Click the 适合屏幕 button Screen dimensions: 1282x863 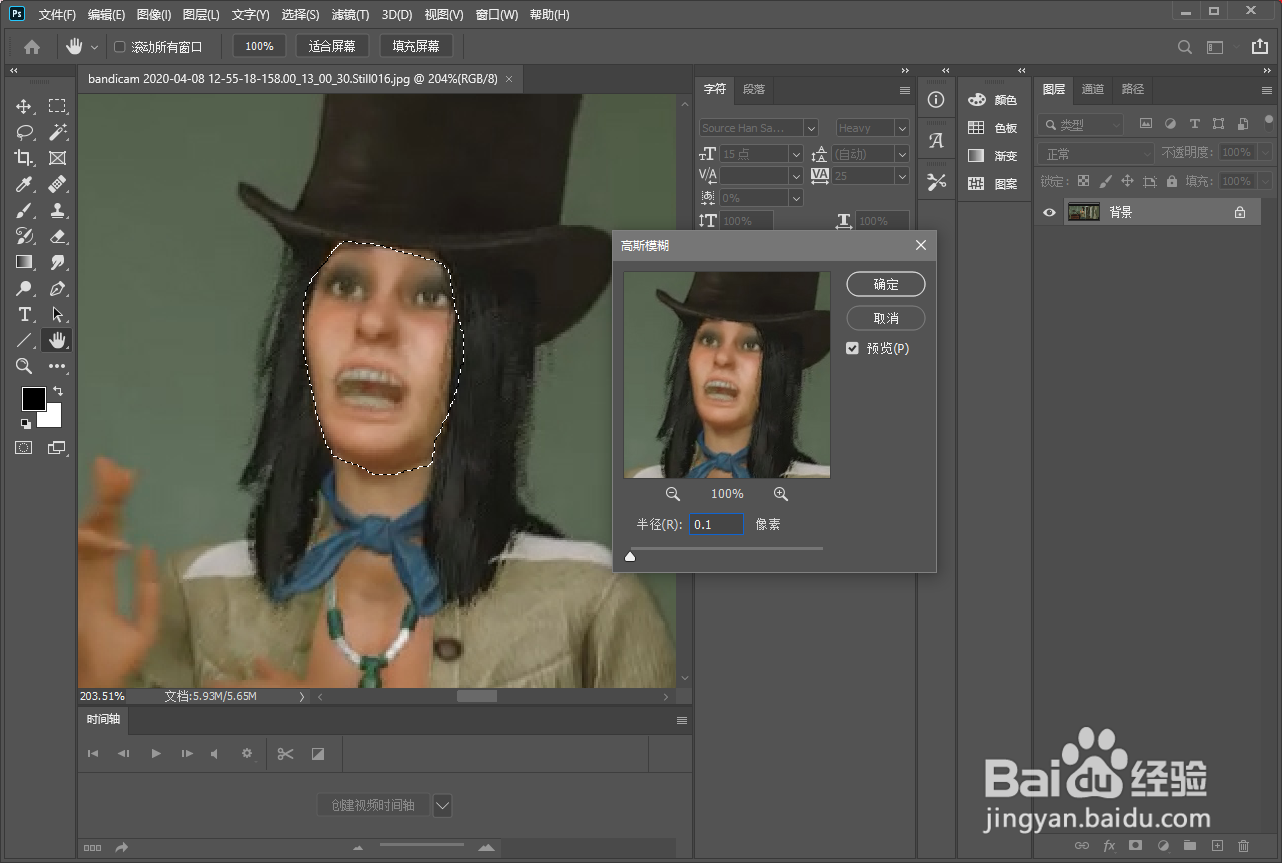332,46
